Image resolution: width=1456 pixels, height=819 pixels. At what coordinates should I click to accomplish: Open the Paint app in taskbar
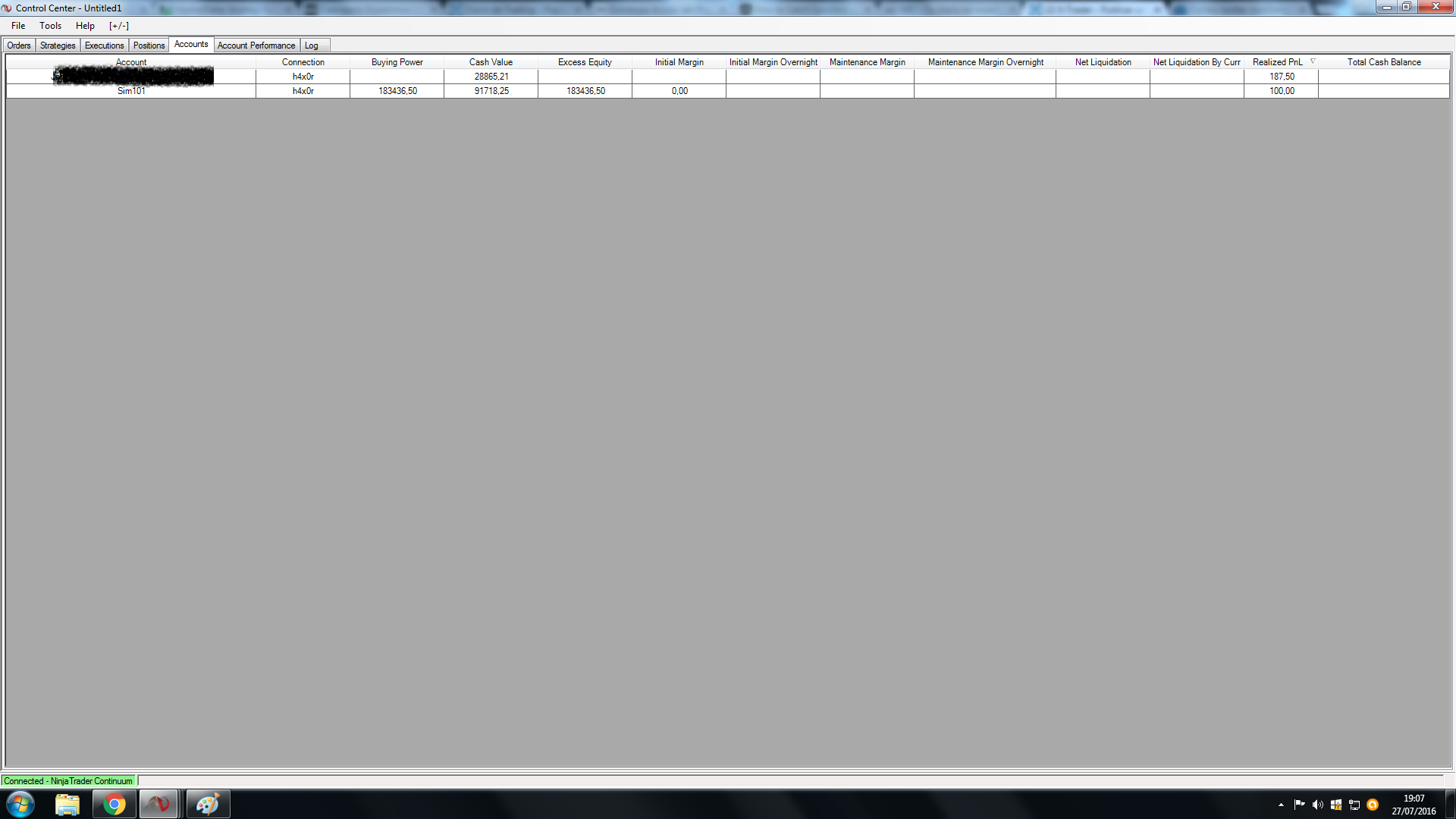click(x=207, y=804)
